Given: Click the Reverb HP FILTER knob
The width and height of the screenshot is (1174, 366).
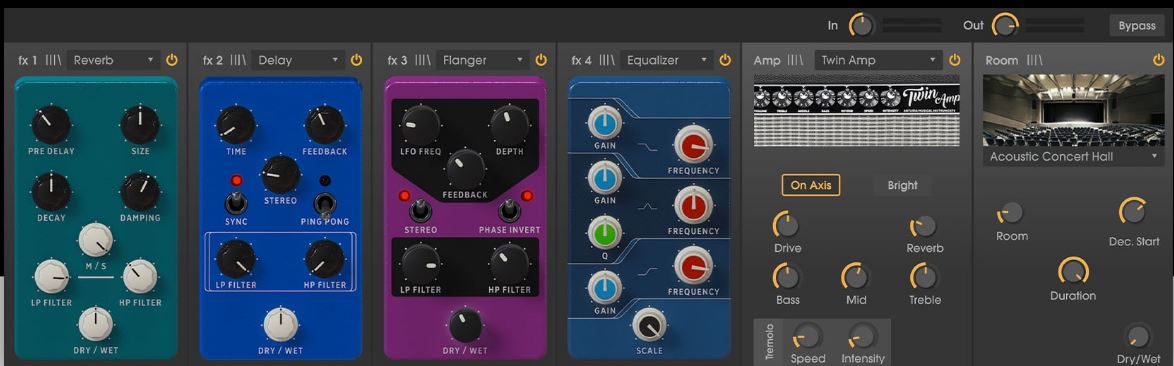Looking at the screenshot, I should click(x=140, y=277).
